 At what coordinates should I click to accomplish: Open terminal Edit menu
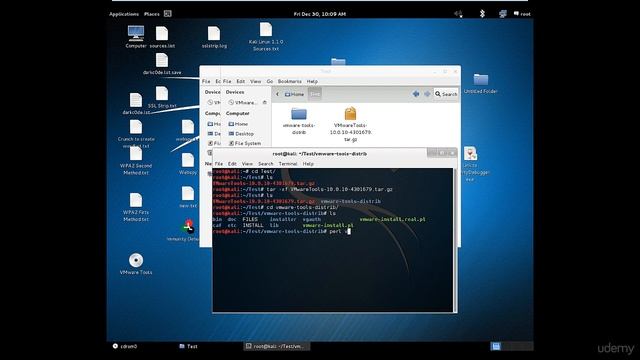(x=232, y=164)
